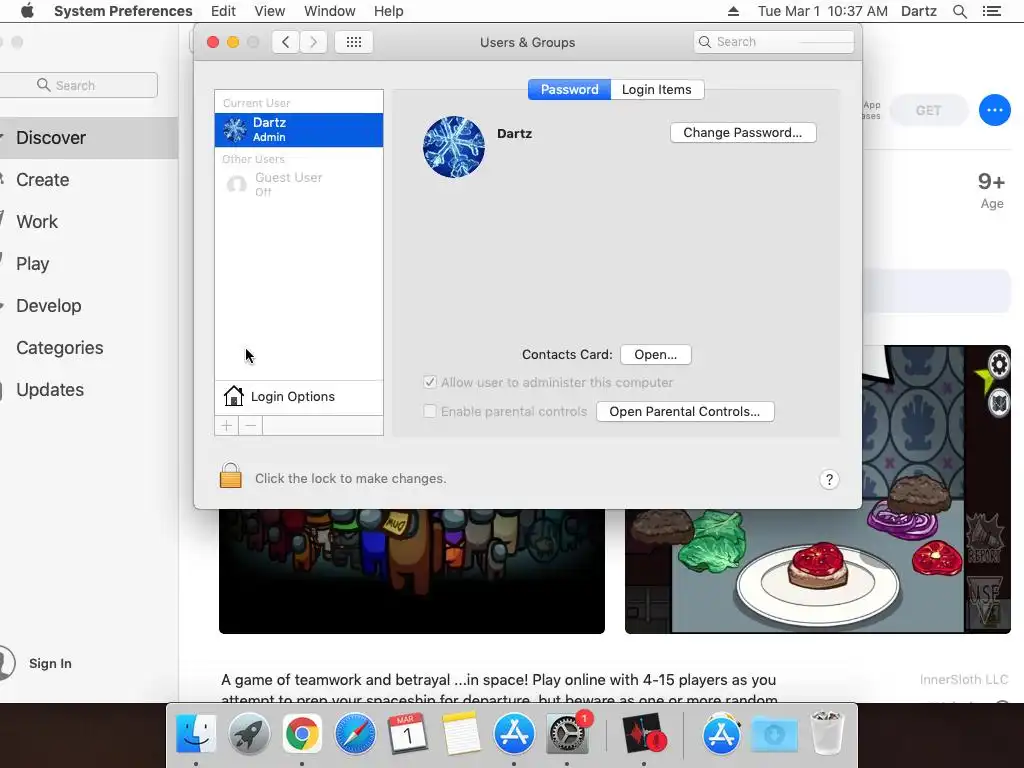
Task: Select Updates in App Store sidebar
Action: pos(88,390)
